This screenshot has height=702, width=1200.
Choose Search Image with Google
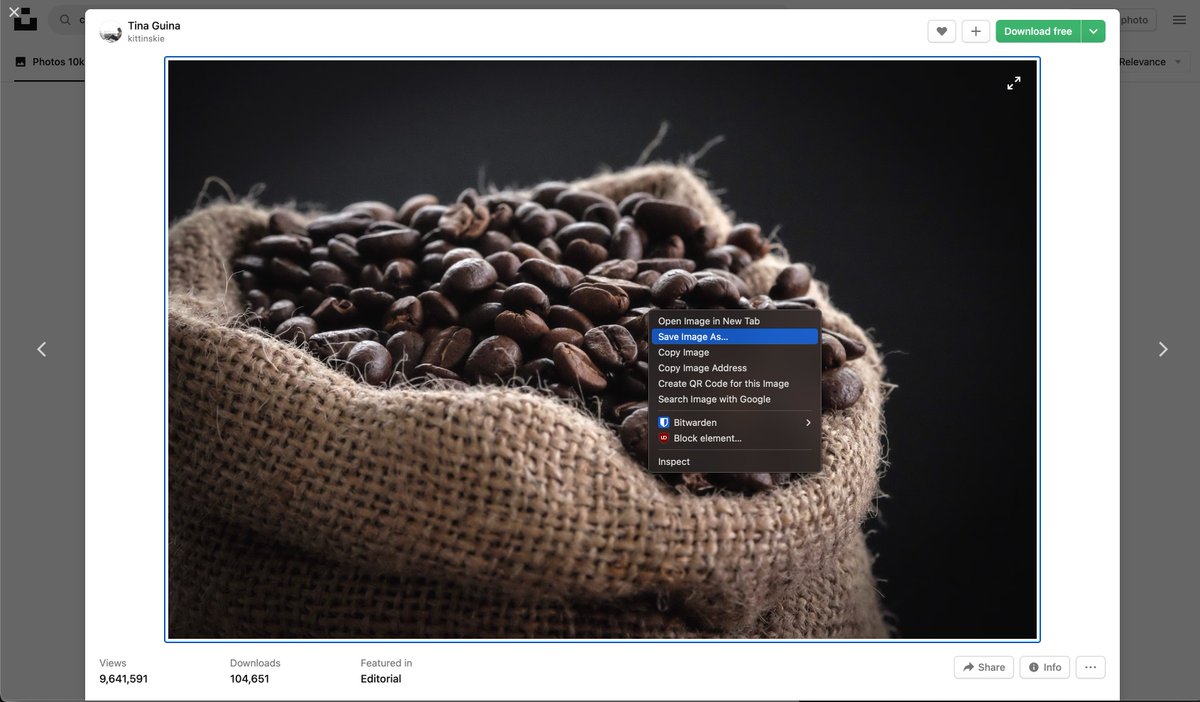point(735,399)
